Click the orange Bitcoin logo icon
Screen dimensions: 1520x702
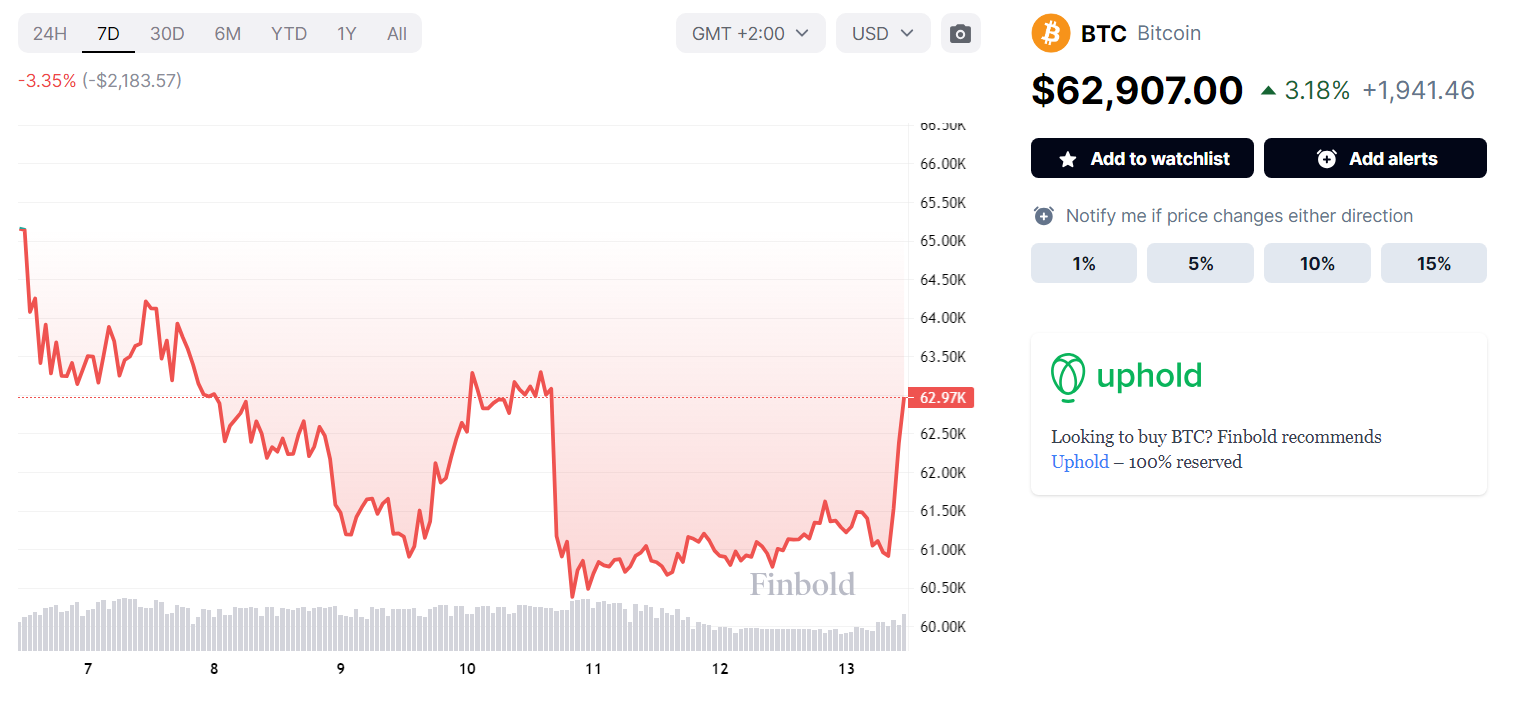click(1051, 34)
